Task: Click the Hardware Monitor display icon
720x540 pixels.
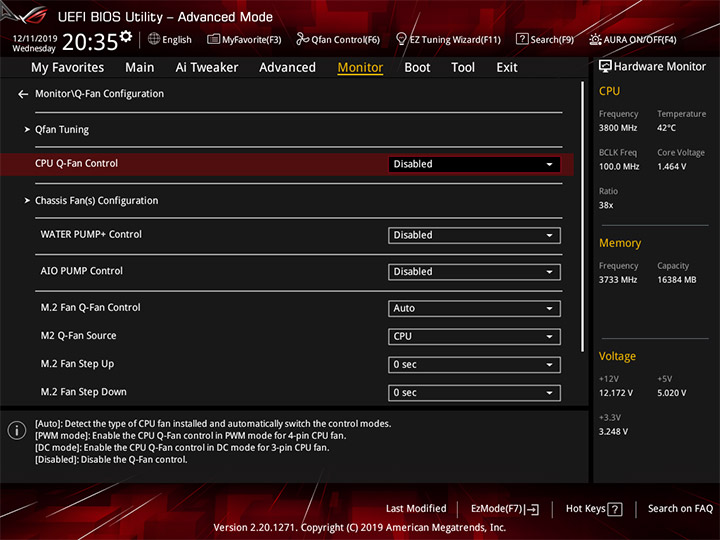Action: pyautogui.click(x=605, y=67)
